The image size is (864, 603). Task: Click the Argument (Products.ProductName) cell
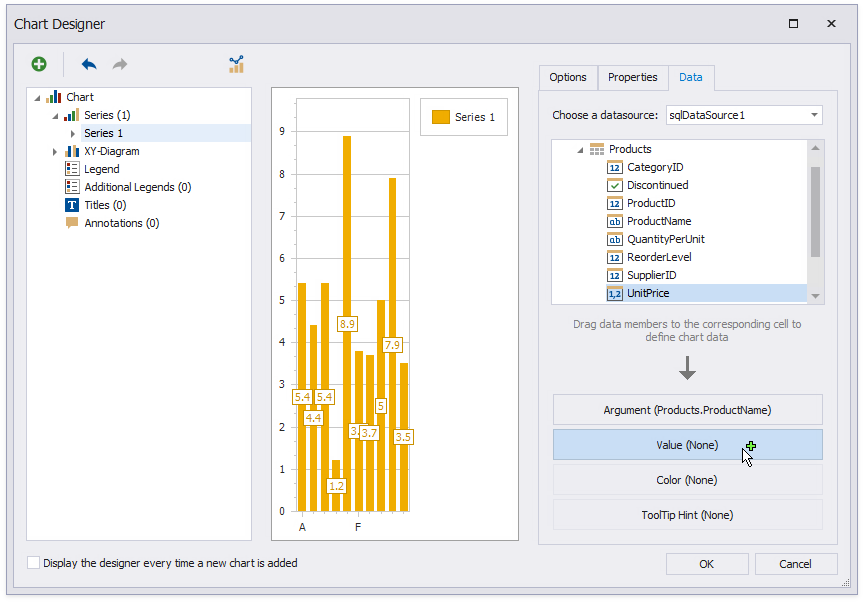pos(687,410)
